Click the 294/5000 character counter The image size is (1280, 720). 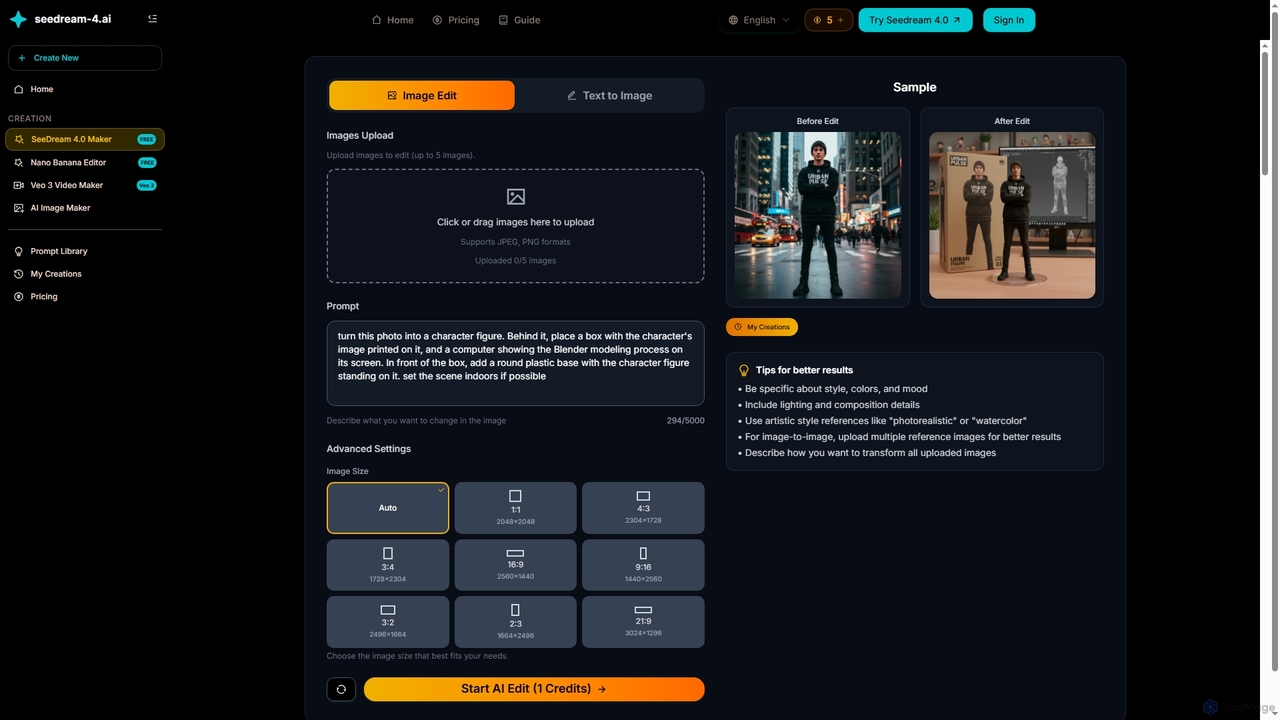point(686,421)
